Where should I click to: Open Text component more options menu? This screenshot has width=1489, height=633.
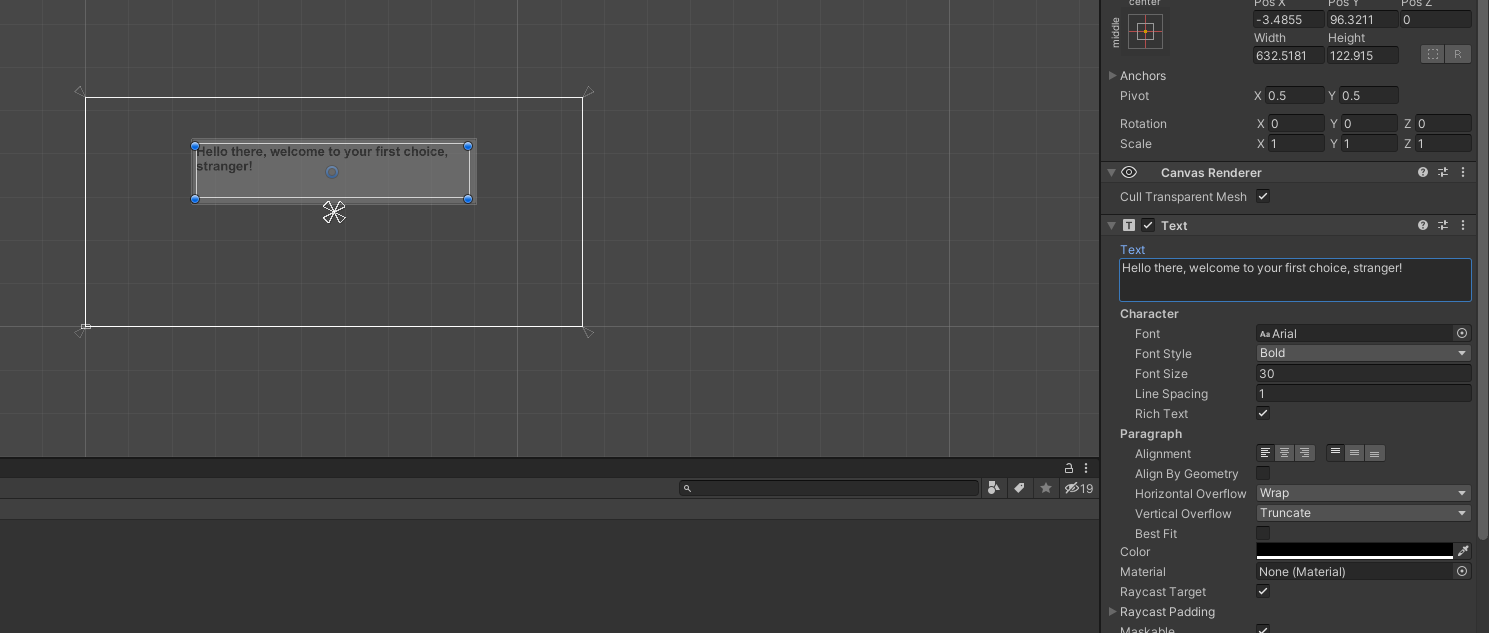(x=1463, y=226)
